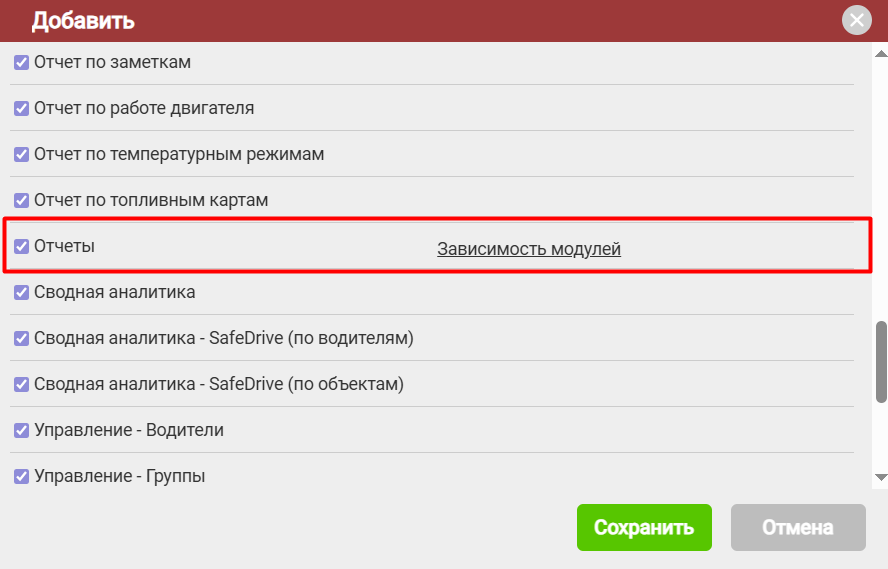This screenshot has width=888, height=569.
Task: Uncheck the Сводная аналитика checkbox
Action: tap(21, 293)
